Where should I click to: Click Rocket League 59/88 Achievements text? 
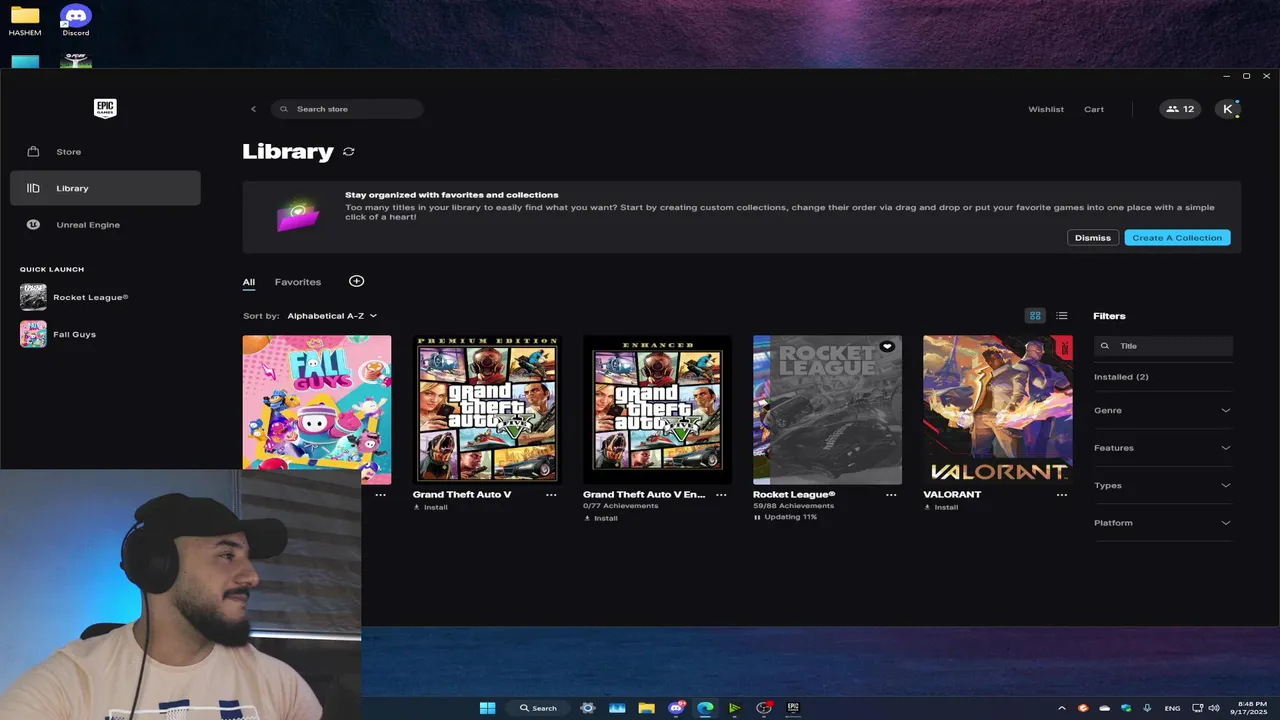pos(793,506)
